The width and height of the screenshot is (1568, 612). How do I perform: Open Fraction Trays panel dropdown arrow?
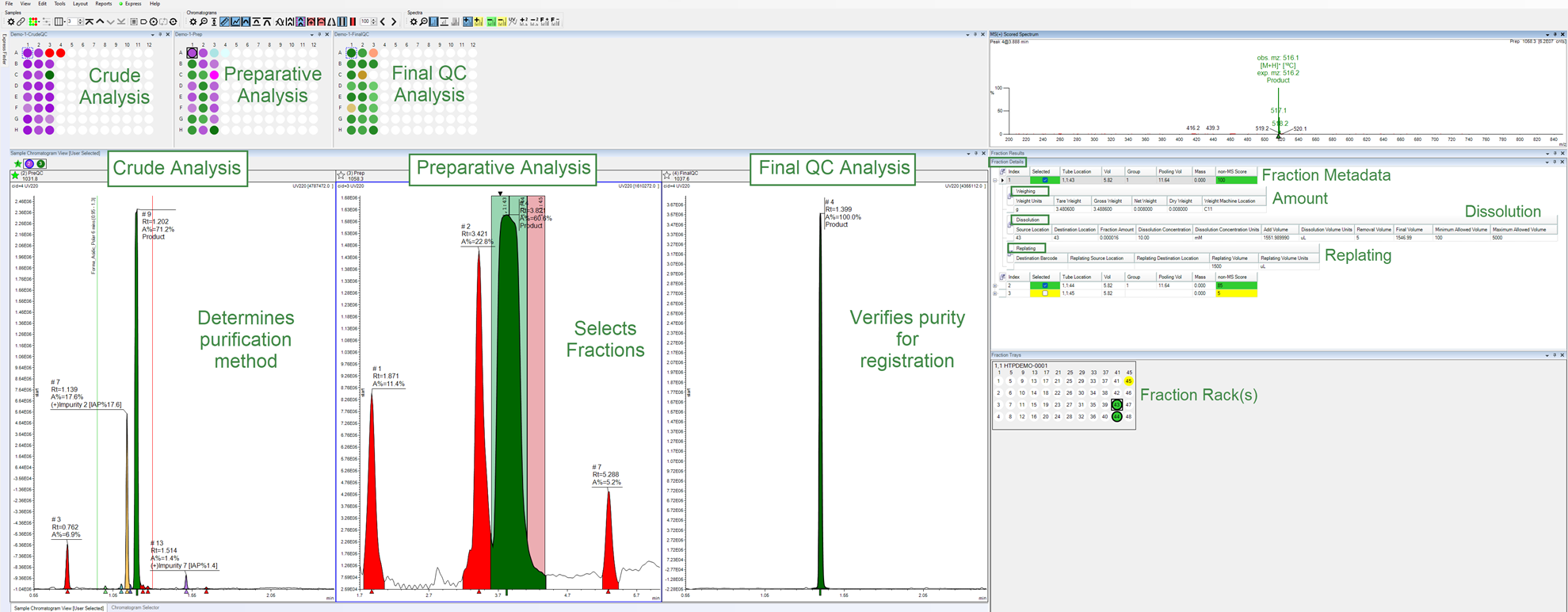click(1547, 355)
